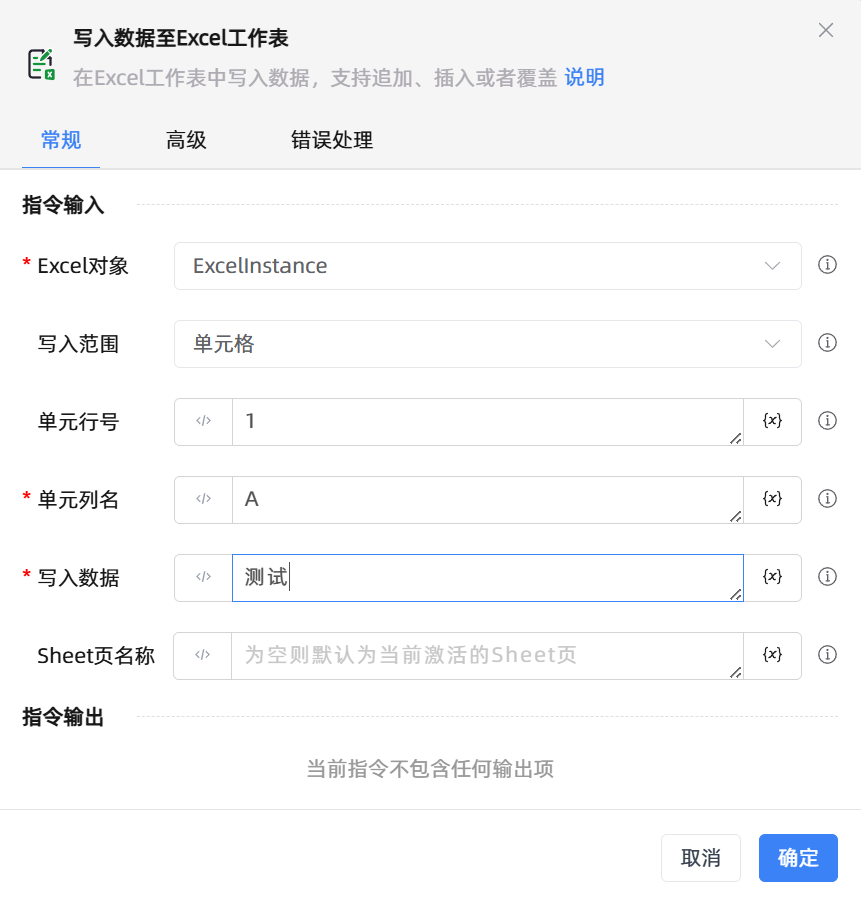Image resolution: width=861 pixels, height=902 pixels.
Task: Open the 写入范围 dropdown showing 单元格
Action: [487, 343]
